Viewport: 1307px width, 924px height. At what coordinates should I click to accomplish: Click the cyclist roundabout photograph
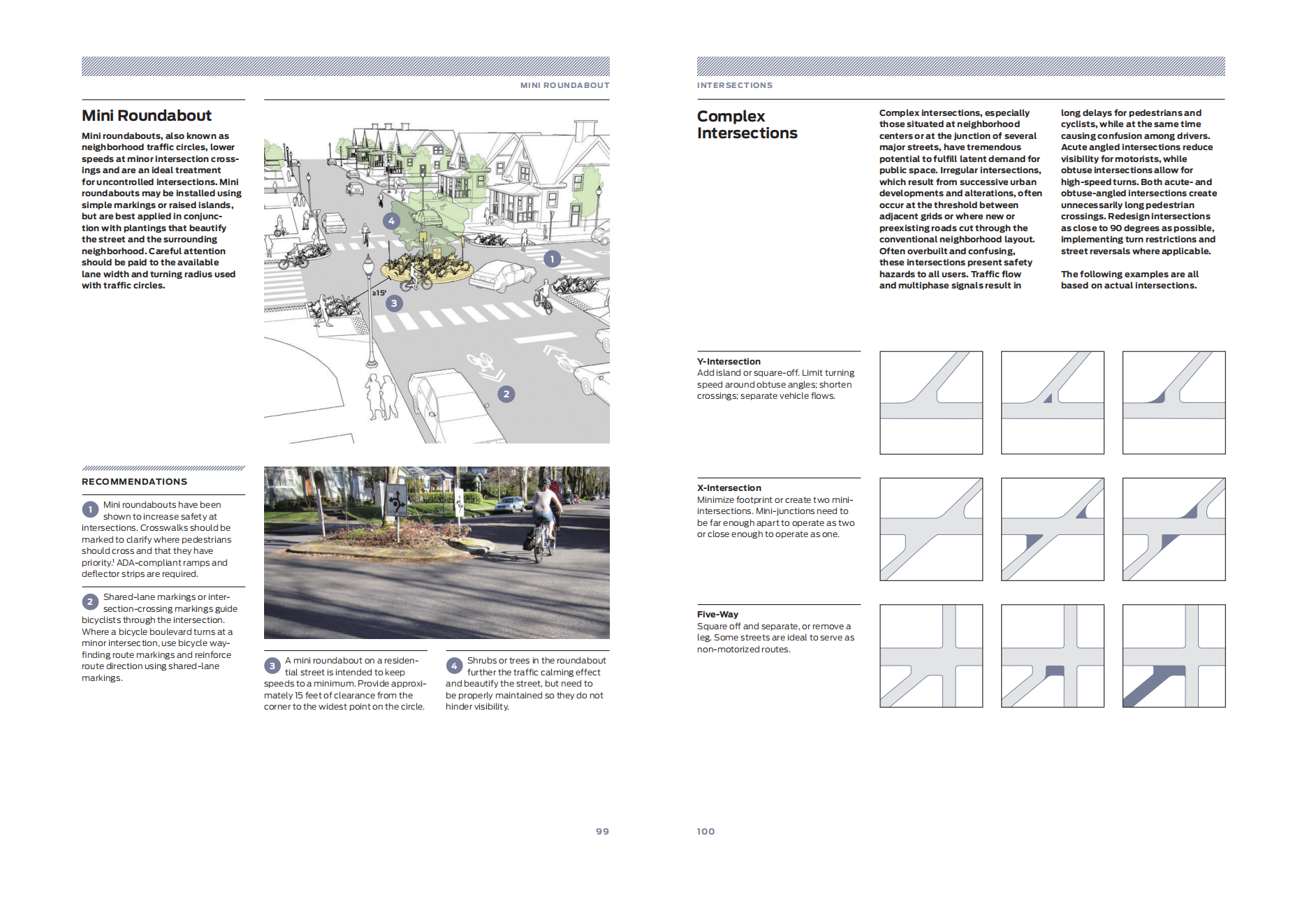click(x=437, y=552)
